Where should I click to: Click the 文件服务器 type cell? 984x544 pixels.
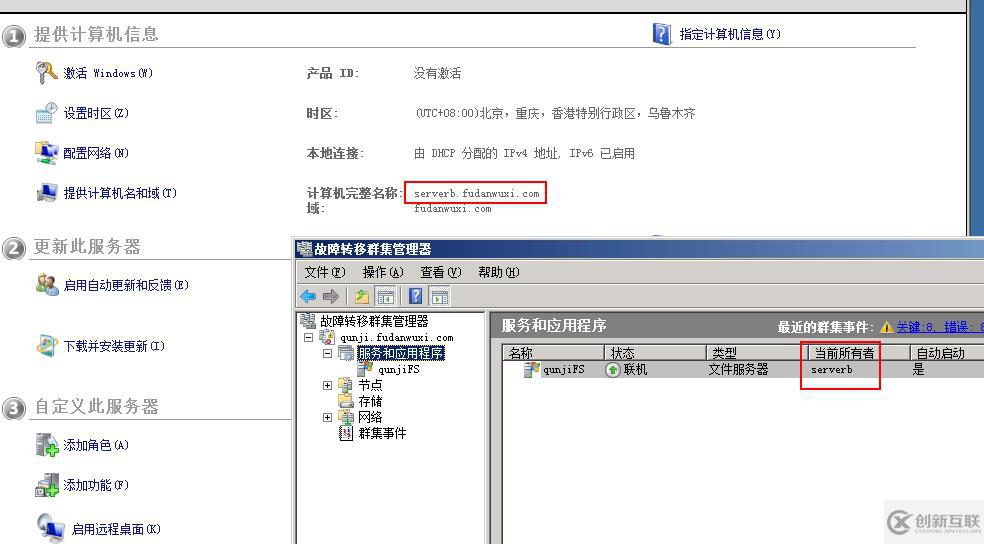(x=739, y=370)
